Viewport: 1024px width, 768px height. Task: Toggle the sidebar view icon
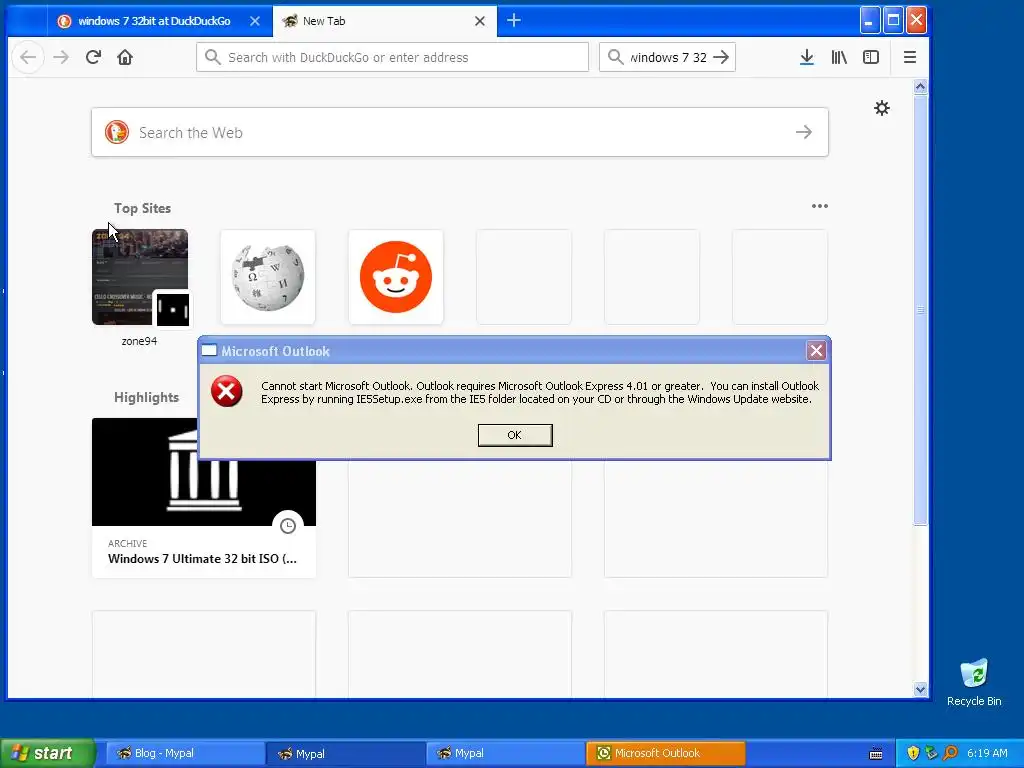coord(871,57)
